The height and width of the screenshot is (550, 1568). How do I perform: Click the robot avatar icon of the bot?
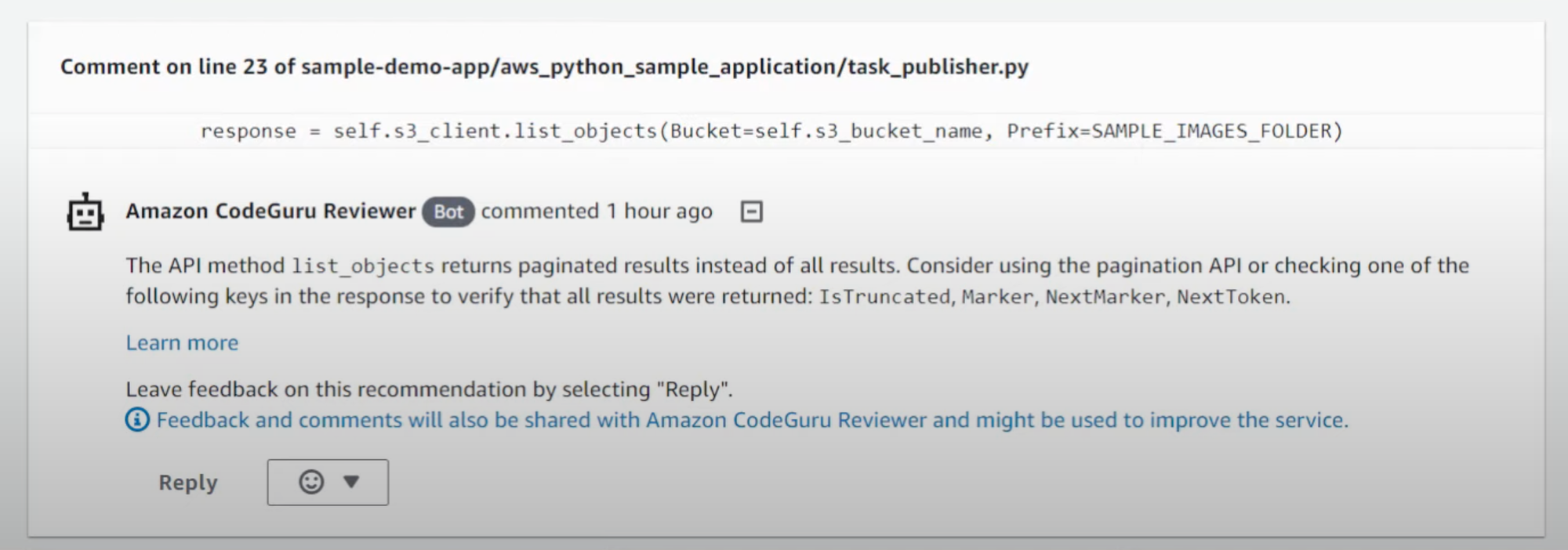tap(85, 212)
